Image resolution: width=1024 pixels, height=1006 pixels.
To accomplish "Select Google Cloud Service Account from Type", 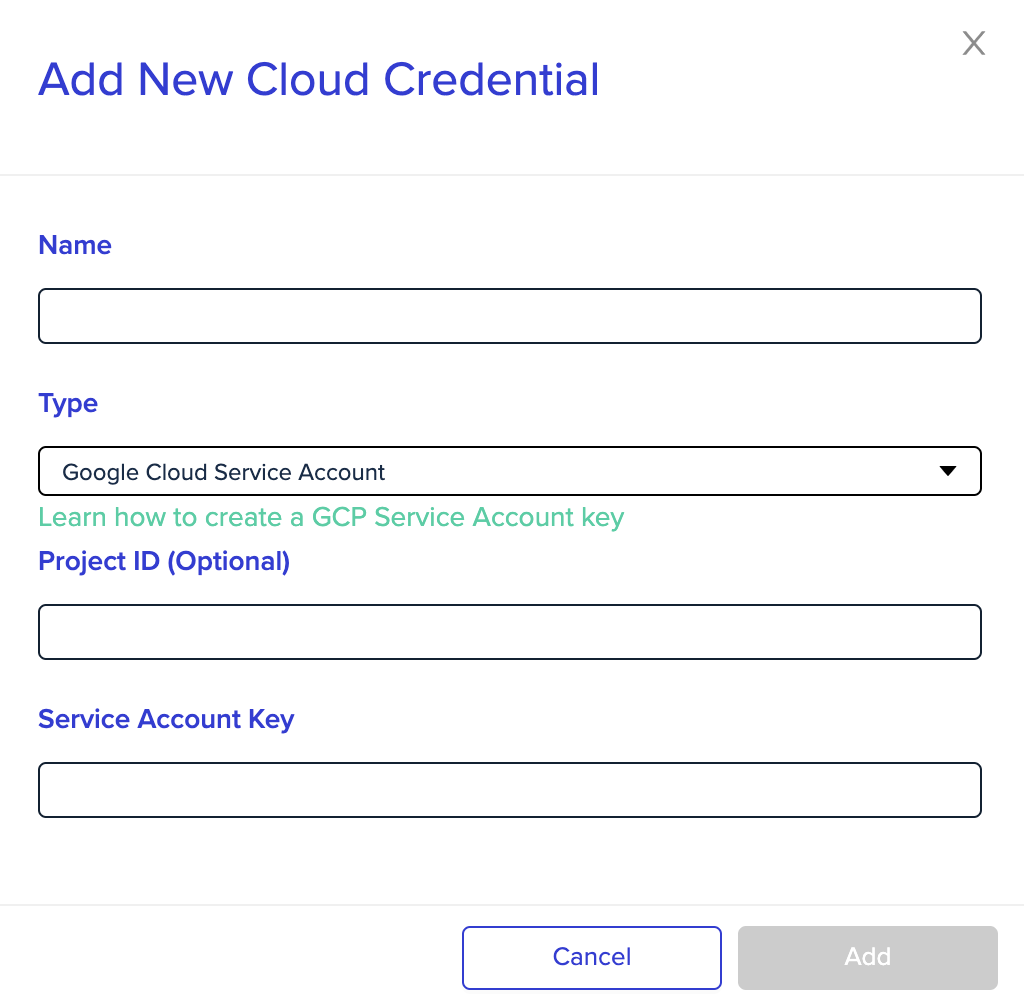I will click(x=510, y=470).
